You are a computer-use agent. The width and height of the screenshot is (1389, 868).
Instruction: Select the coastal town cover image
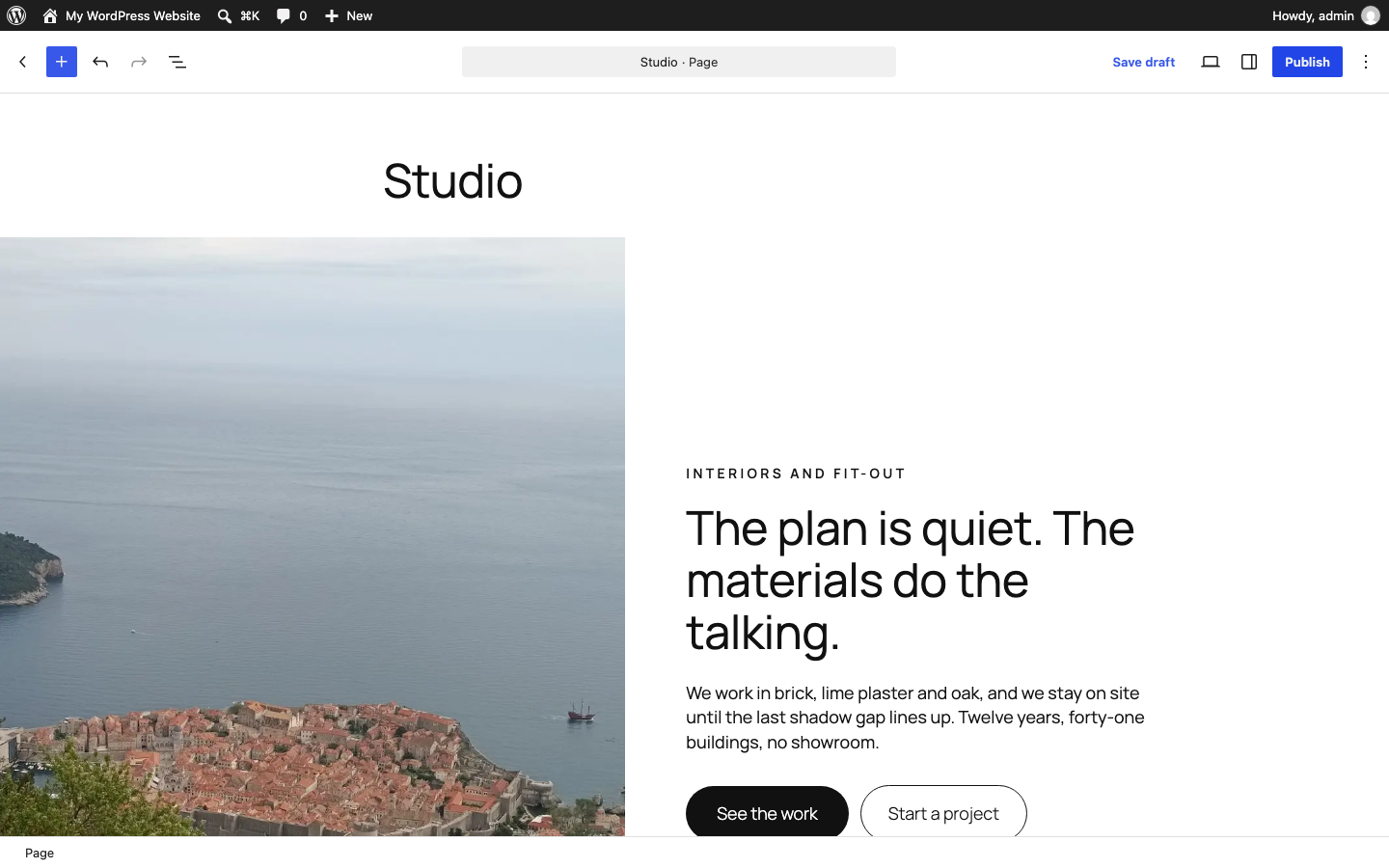pyautogui.click(x=313, y=536)
